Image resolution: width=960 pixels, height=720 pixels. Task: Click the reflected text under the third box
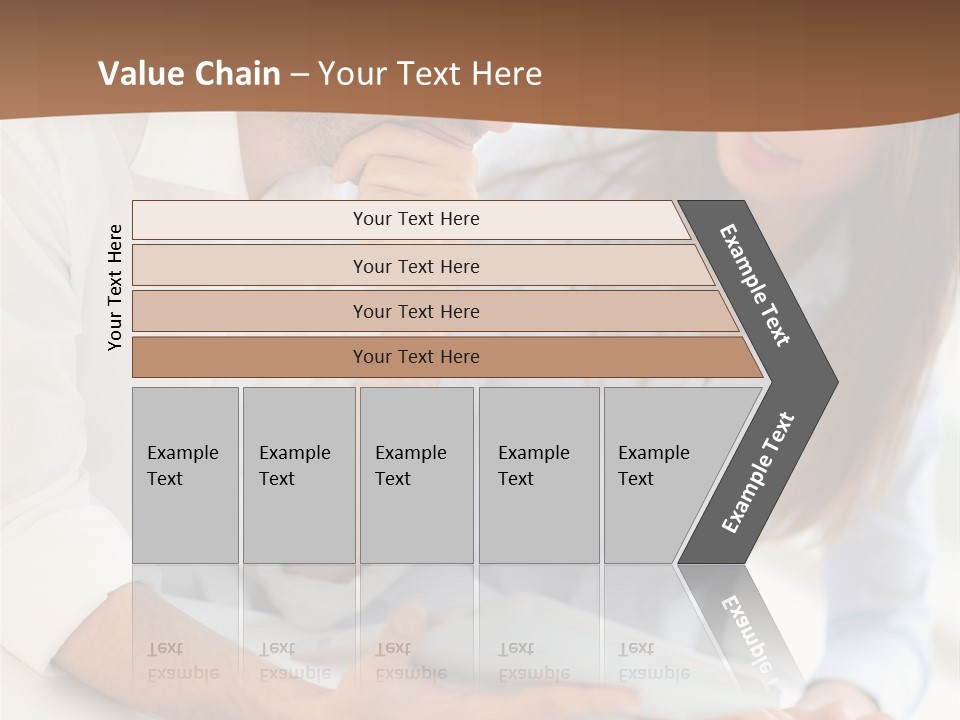point(410,661)
